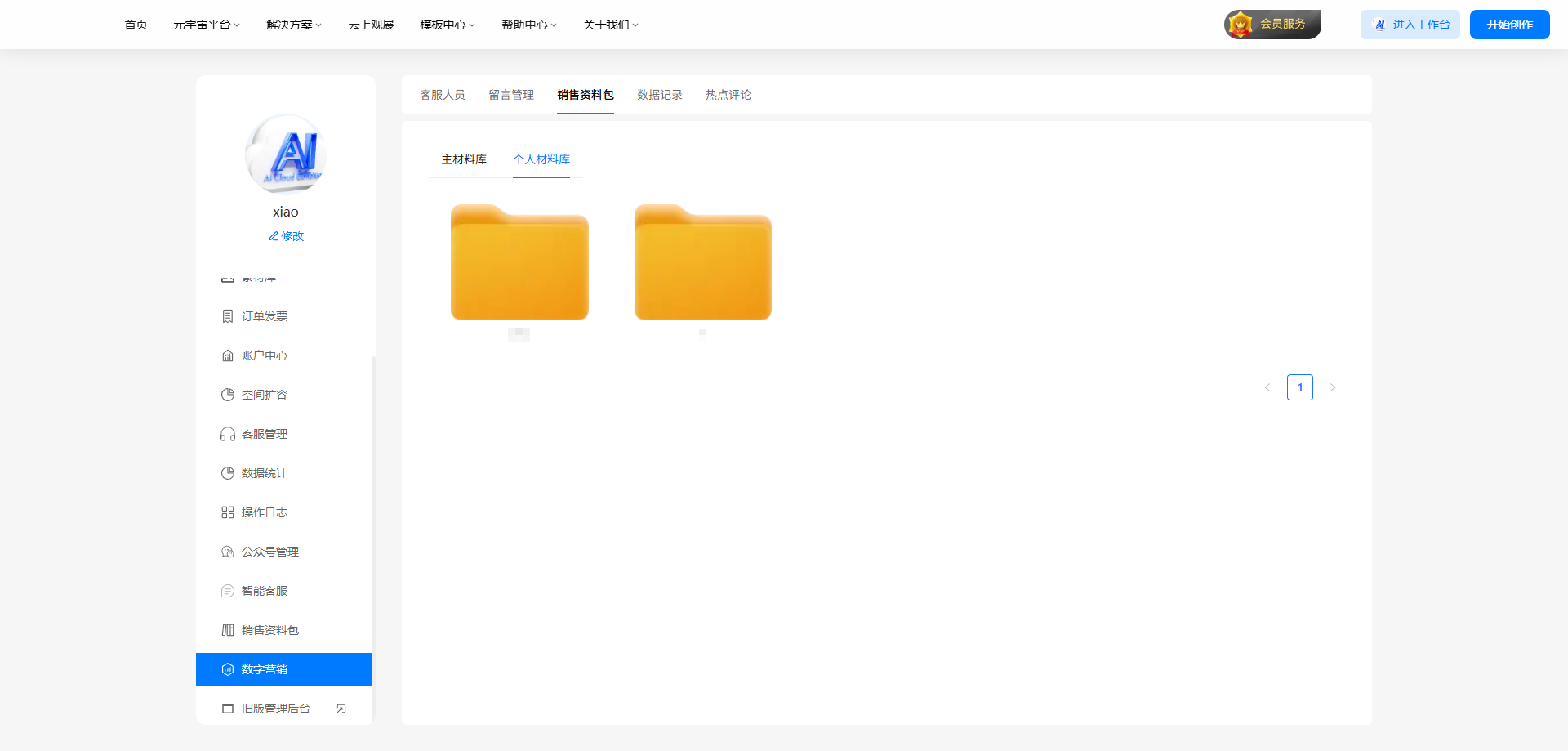1568x751 pixels.
Task: Expand the 元宇宙平台 dropdown menu
Action: pyautogui.click(x=206, y=24)
